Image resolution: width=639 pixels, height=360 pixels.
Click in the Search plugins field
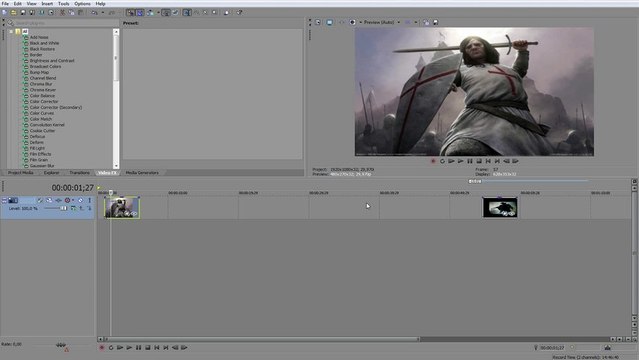[63, 23]
